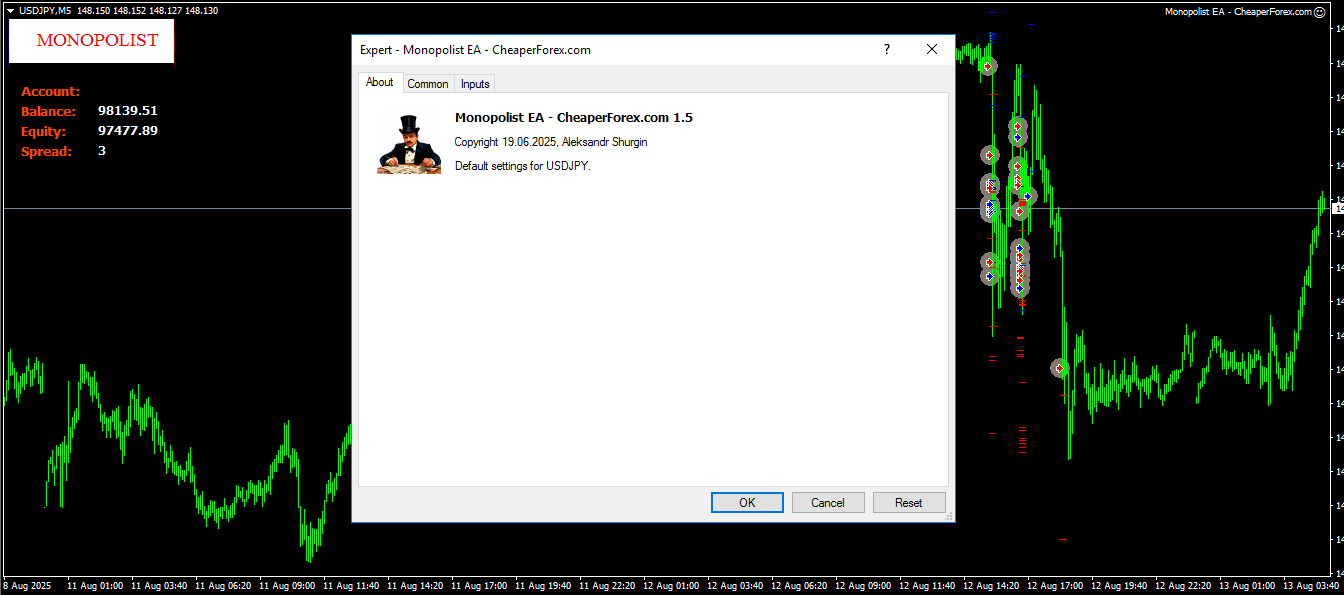Viewport: 1344px width, 595px height.
Task: Click the current price label on the right axis
Action: coord(1337,208)
